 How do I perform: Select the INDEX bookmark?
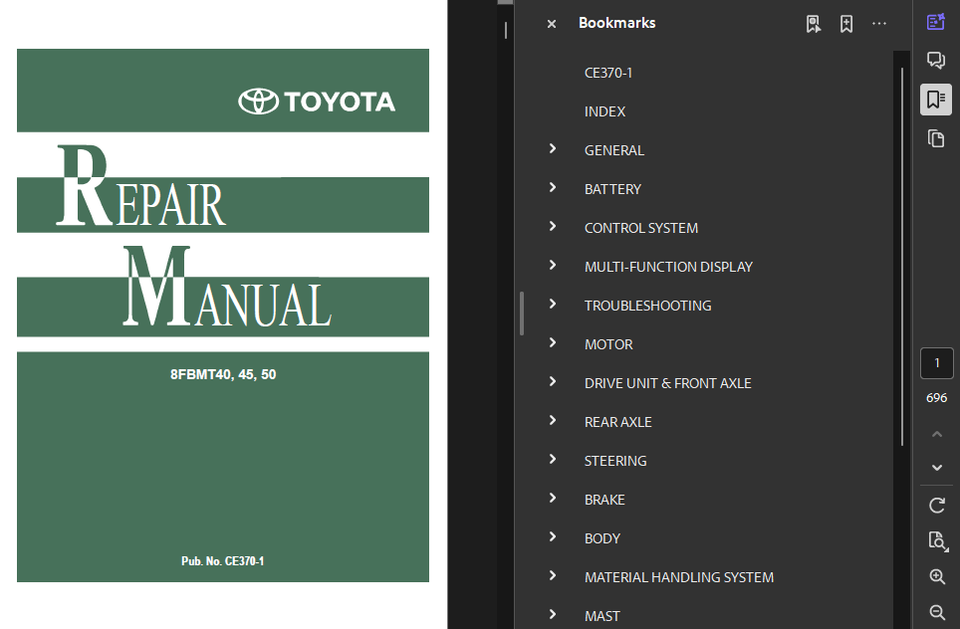coord(605,111)
